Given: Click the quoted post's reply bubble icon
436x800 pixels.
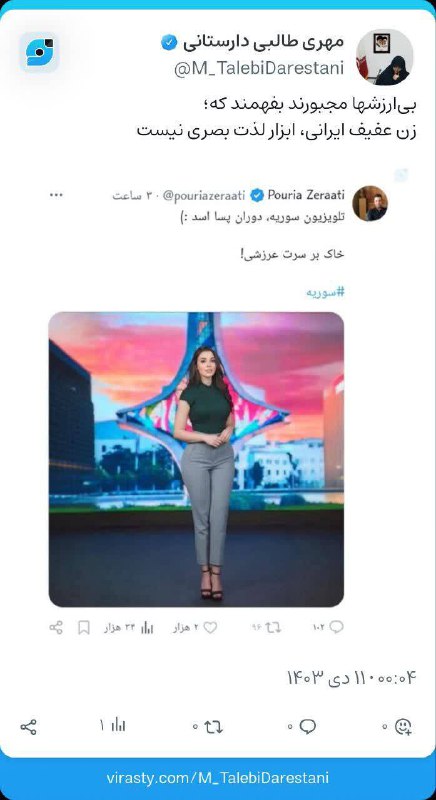Looking at the screenshot, I should [x=336, y=627].
